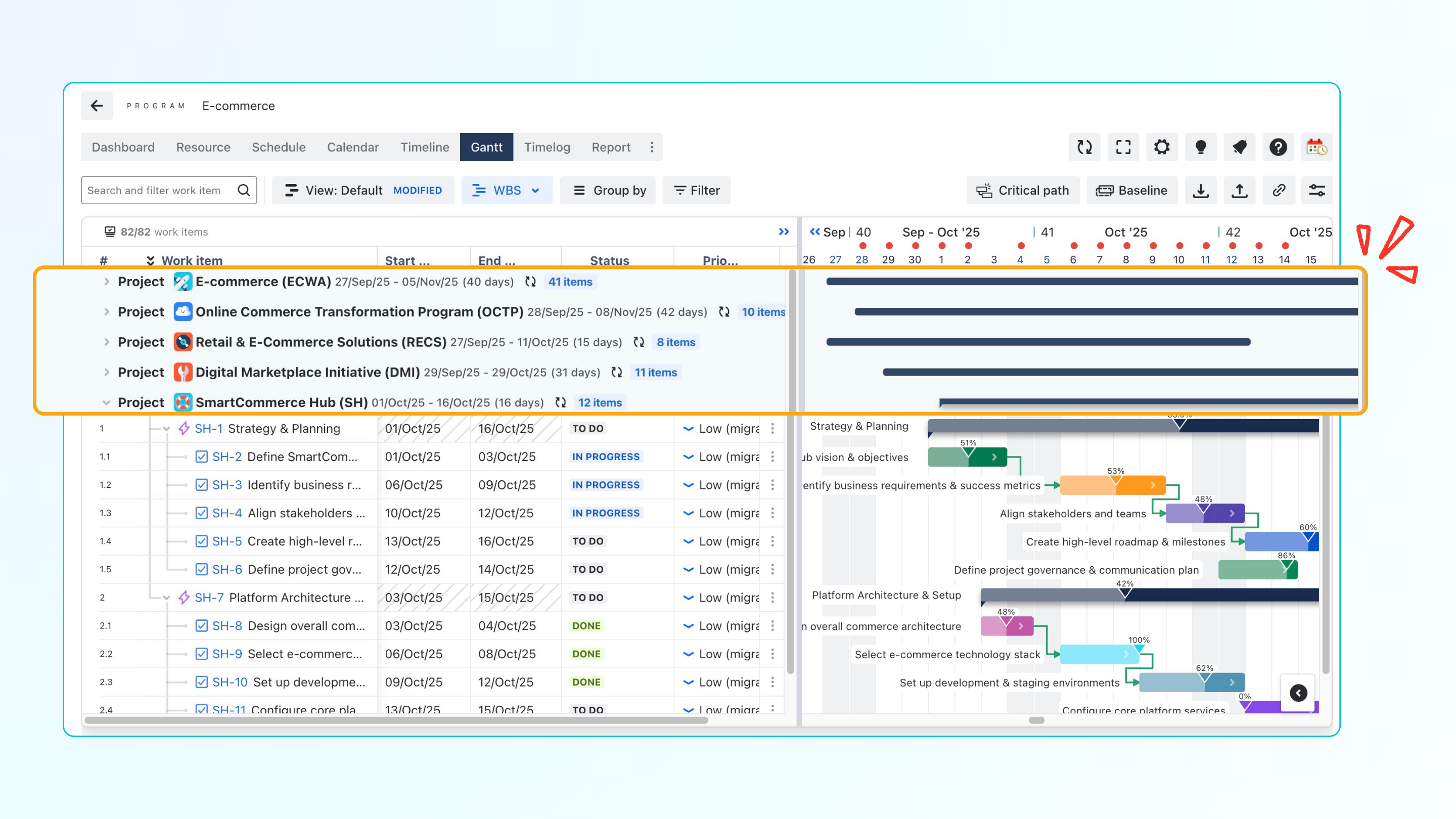Screen dimensions: 1456x819
Task: Toggle SH-2 Define SmartCom task checkbox icon
Action: pyautogui.click(x=201, y=457)
